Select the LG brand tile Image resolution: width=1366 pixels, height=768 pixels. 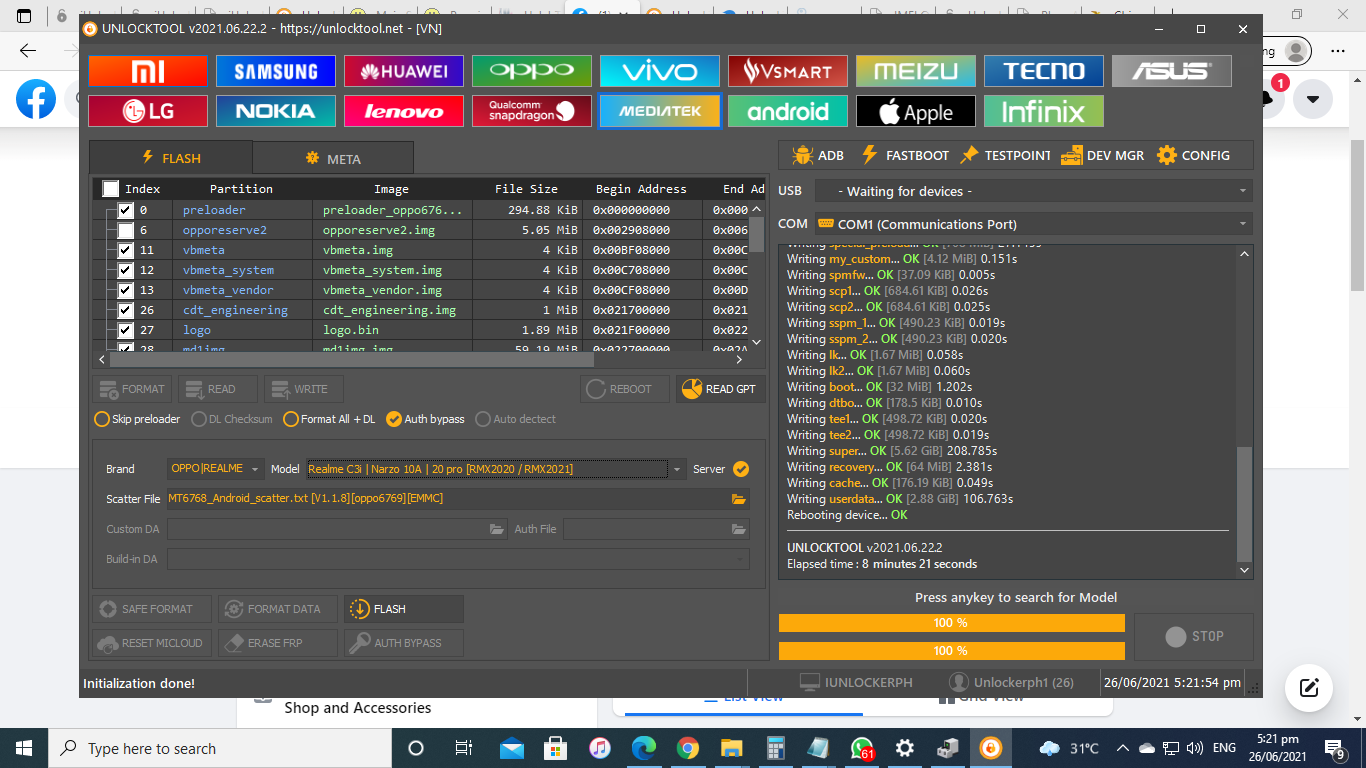(148, 111)
